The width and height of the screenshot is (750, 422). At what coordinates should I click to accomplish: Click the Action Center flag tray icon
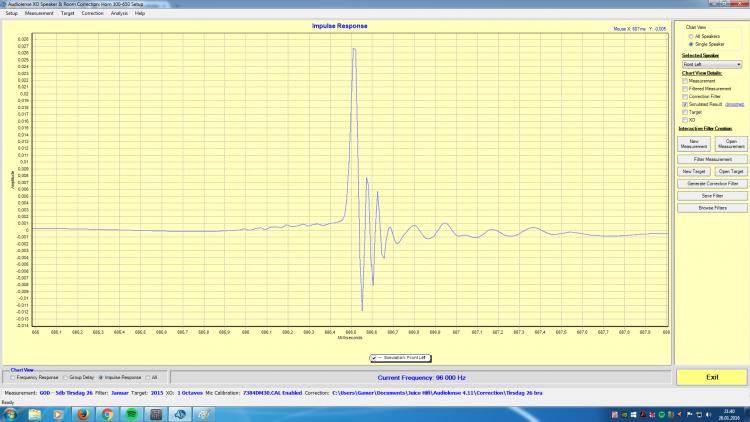[x=689, y=414]
